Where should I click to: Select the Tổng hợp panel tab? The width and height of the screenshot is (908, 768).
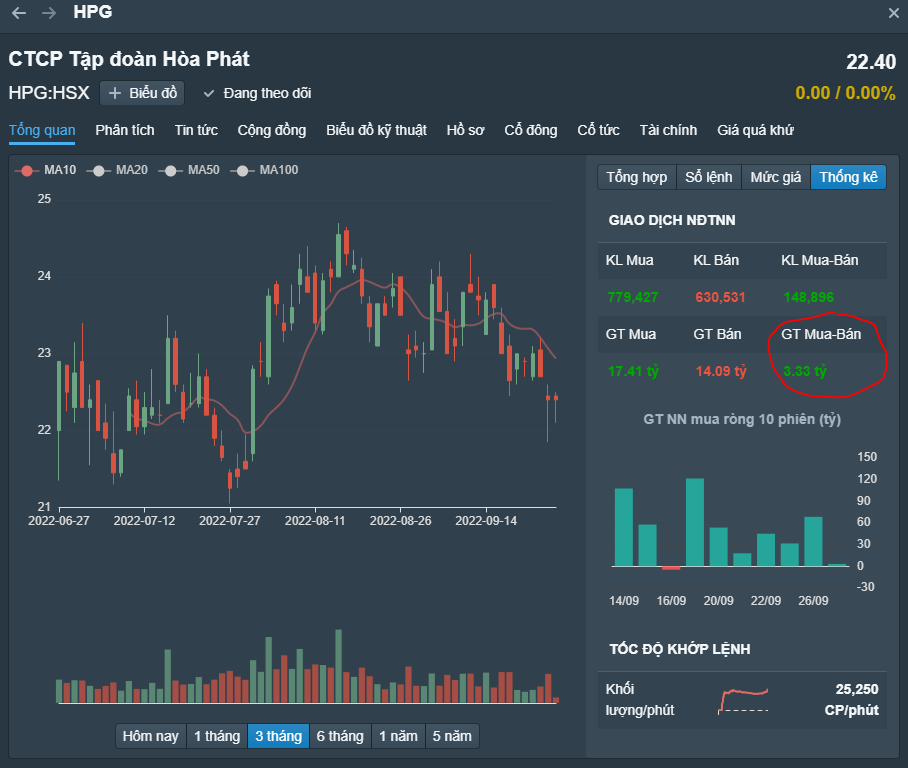tap(636, 177)
